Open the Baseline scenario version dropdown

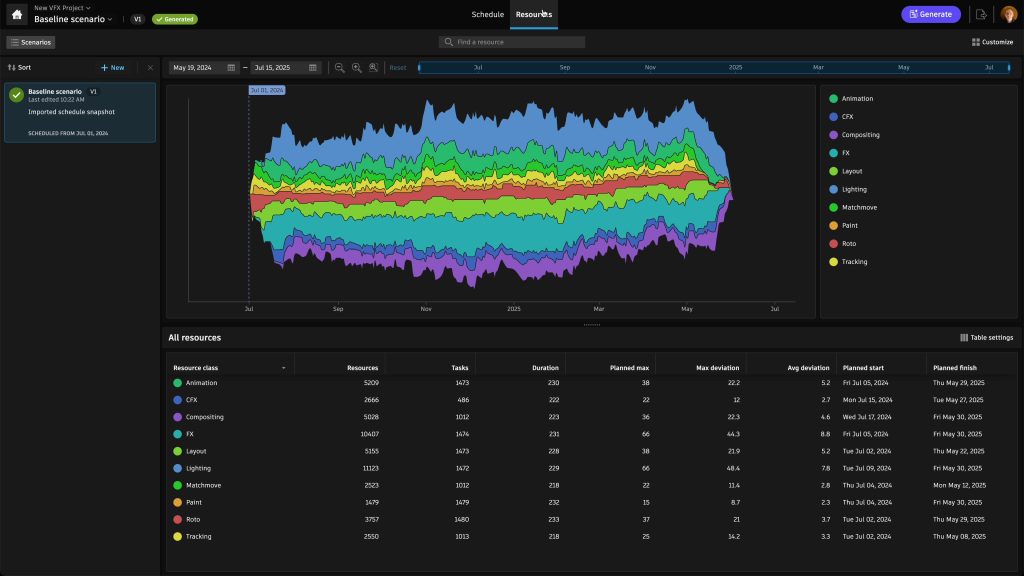(110, 18)
